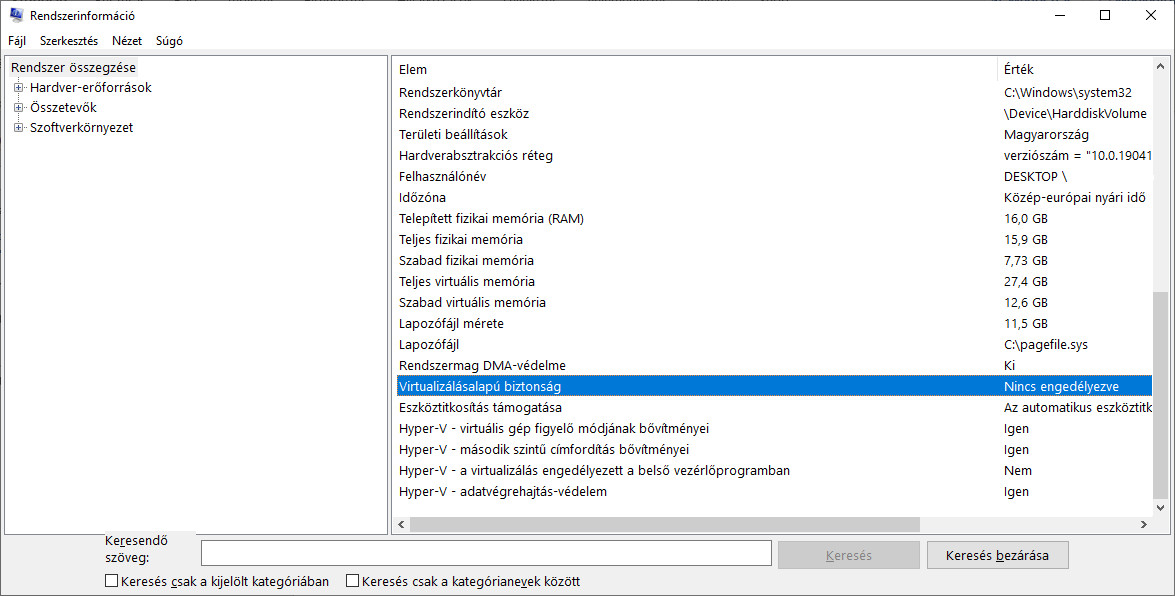Image resolution: width=1175 pixels, height=596 pixels.
Task: Enable Keresés csak a kijelölt kategóriában checkbox
Action: point(112,581)
